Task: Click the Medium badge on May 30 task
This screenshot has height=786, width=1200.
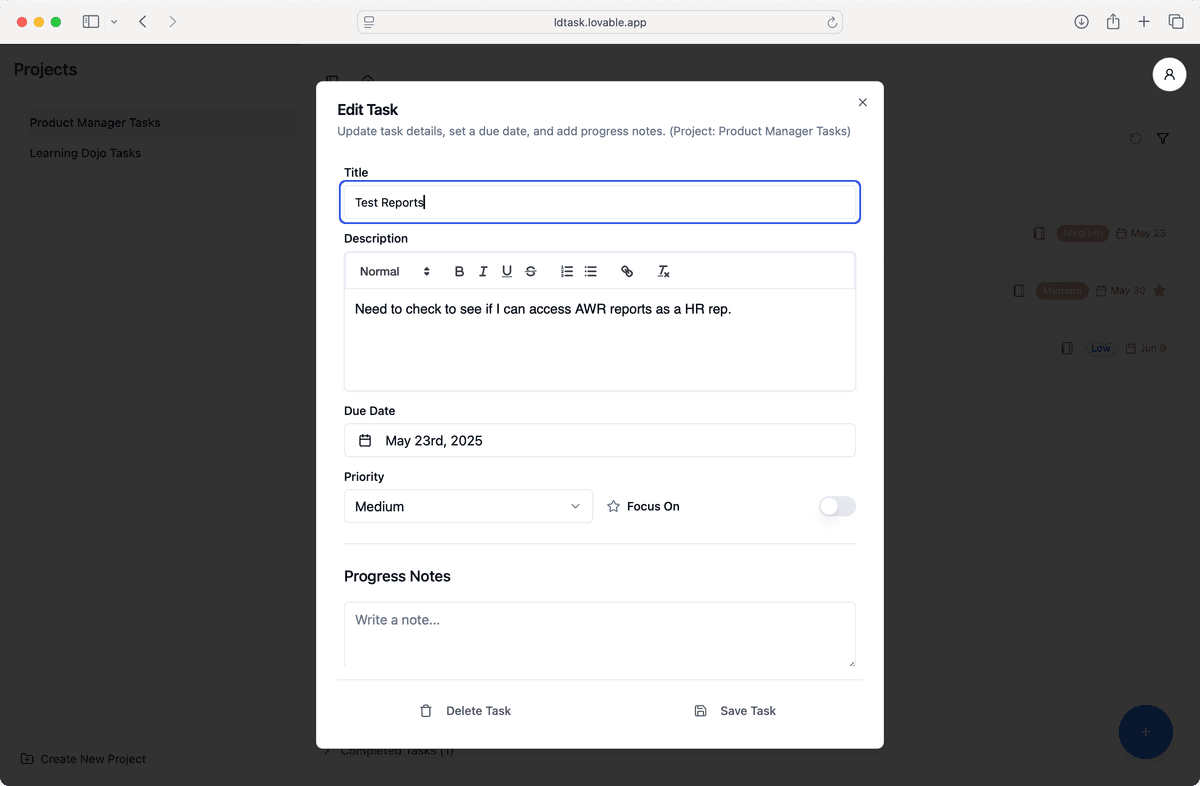Action: [1063, 291]
